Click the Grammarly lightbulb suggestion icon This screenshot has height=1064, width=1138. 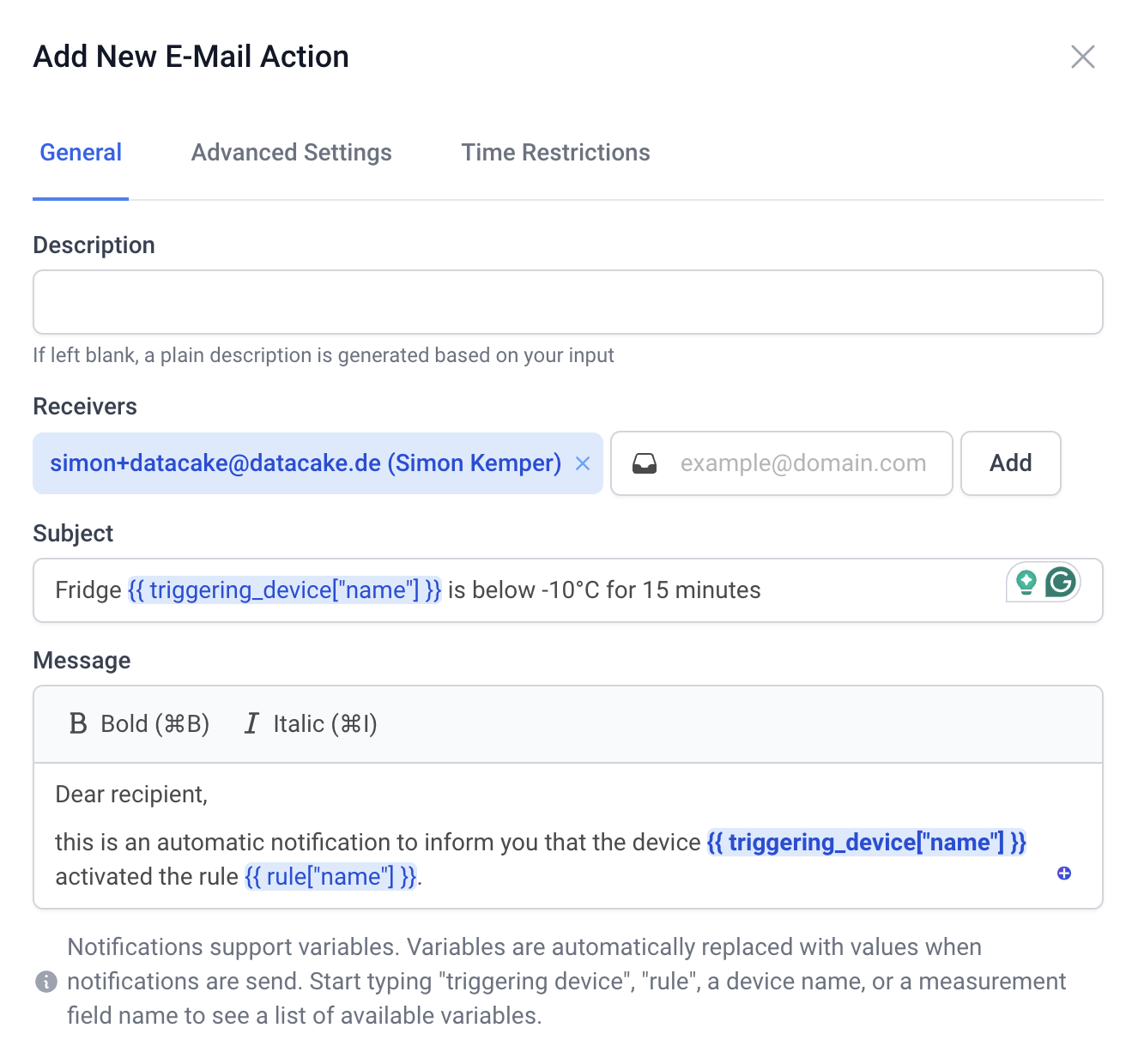pos(1026,583)
